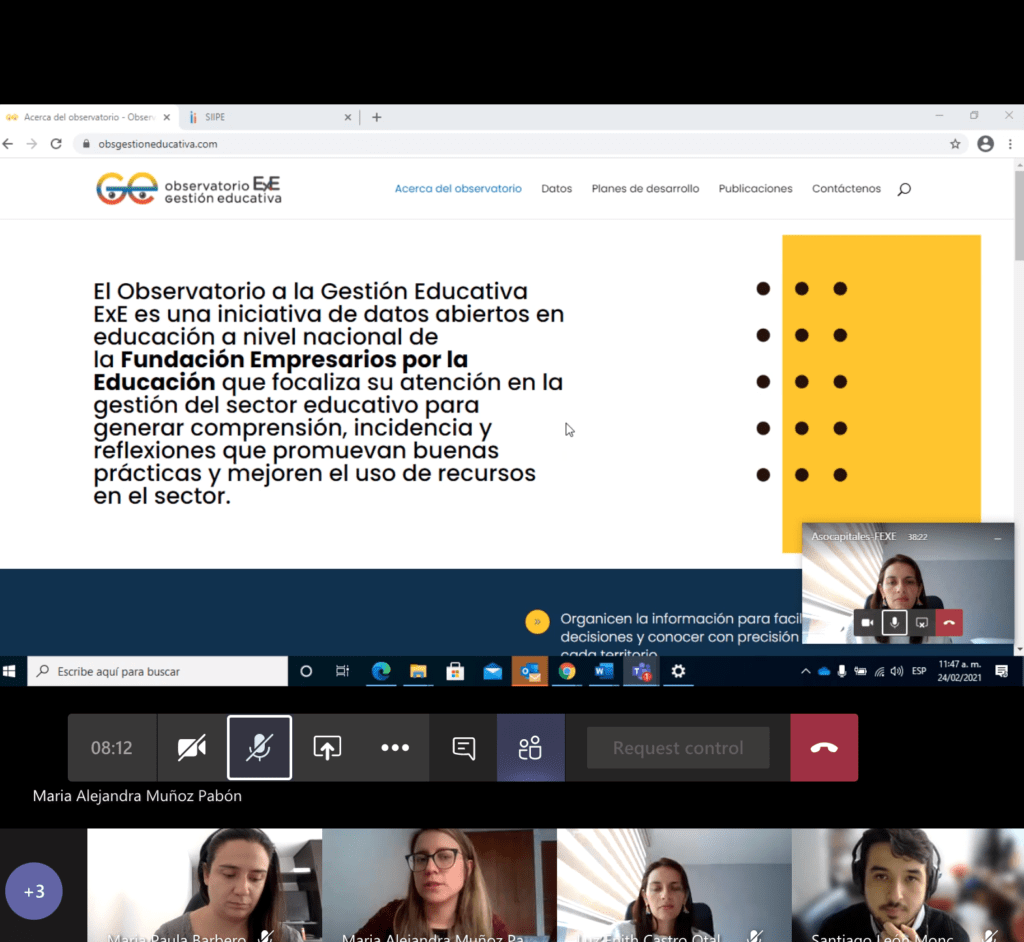The height and width of the screenshot is (942, 1024).
Task: Open Task View on the taskbar
Action: coord(342,671)
